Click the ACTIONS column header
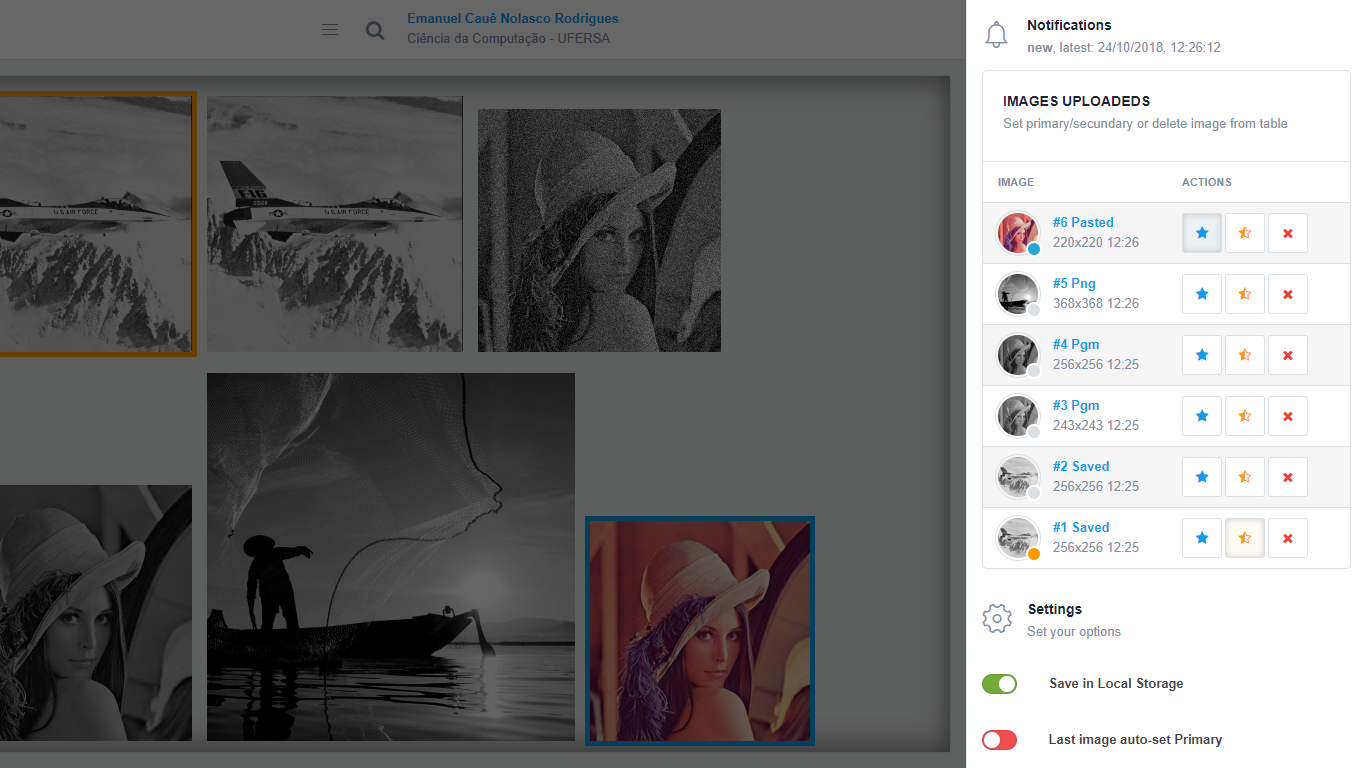This screenshot has height=768, width=1366. click(1207, 183)
